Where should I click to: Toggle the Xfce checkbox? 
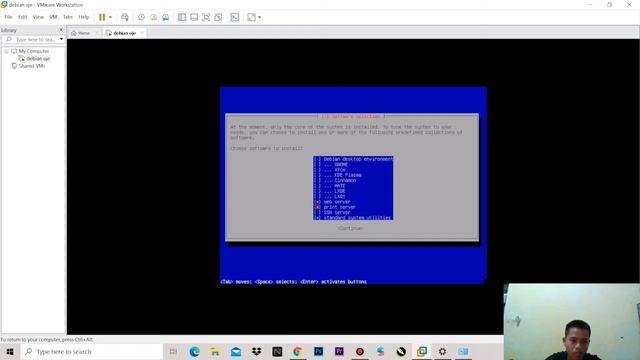click(317, 169)
